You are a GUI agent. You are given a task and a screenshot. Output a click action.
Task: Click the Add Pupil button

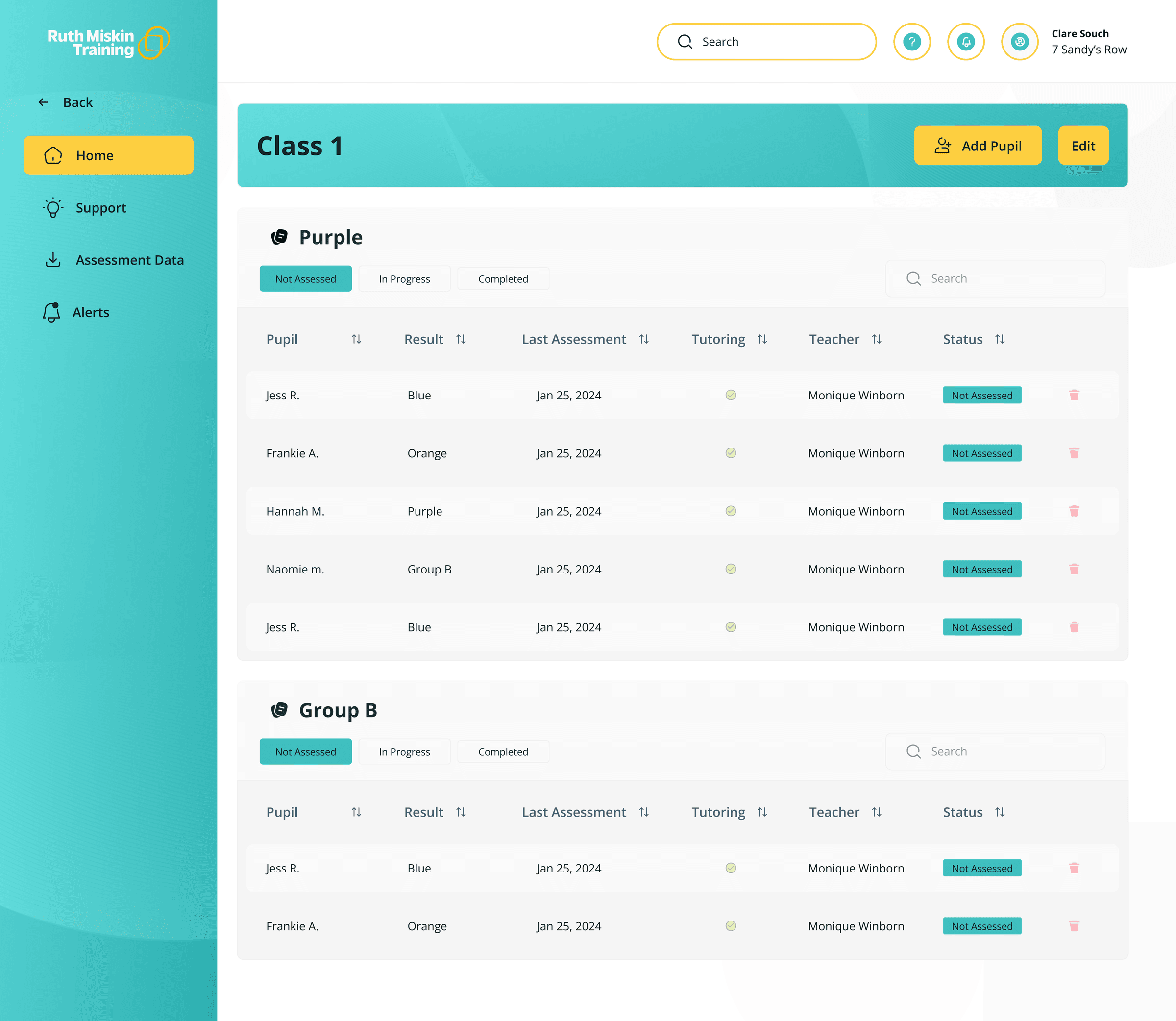[978, 145]
